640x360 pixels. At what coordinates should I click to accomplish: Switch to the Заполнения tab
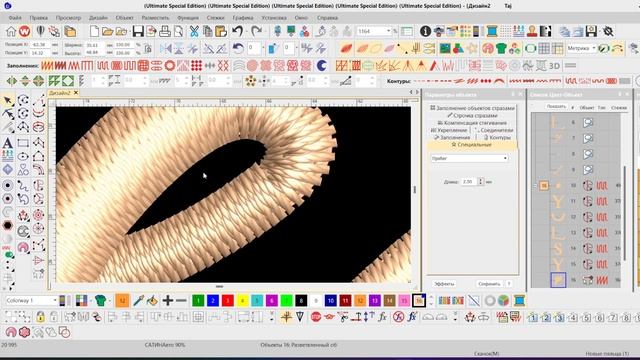pyautogui.click(x=451, y=138)
